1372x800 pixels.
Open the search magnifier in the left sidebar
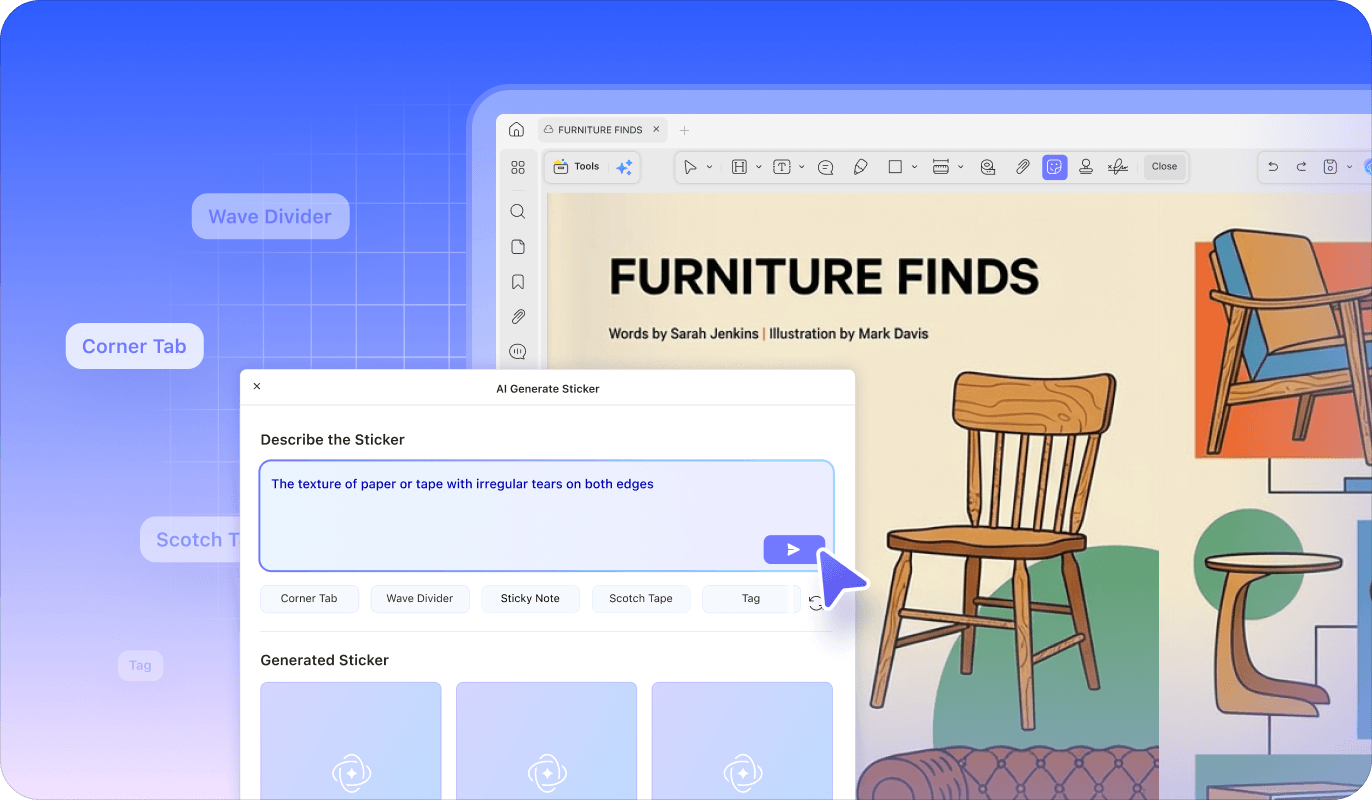coord(518,212)
